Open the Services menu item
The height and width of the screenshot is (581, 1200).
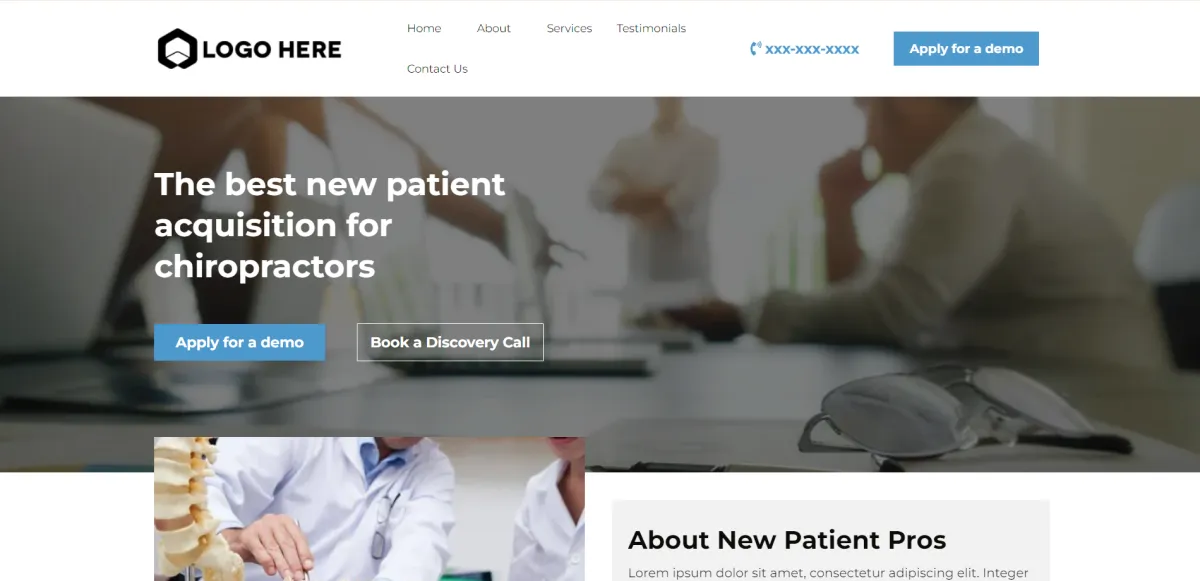click(569, 28)
